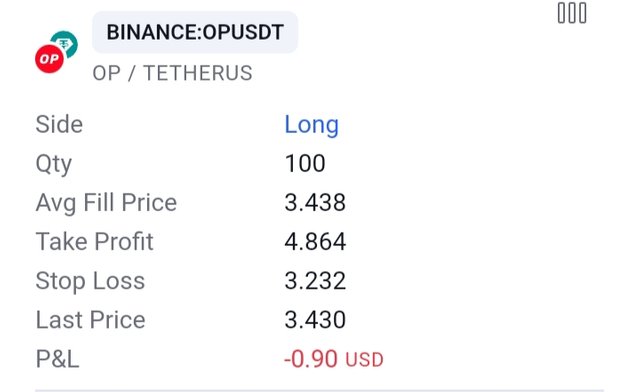
Task: Select the BINANCE:OPUSDT symbol badge
Action: [195, 32]
